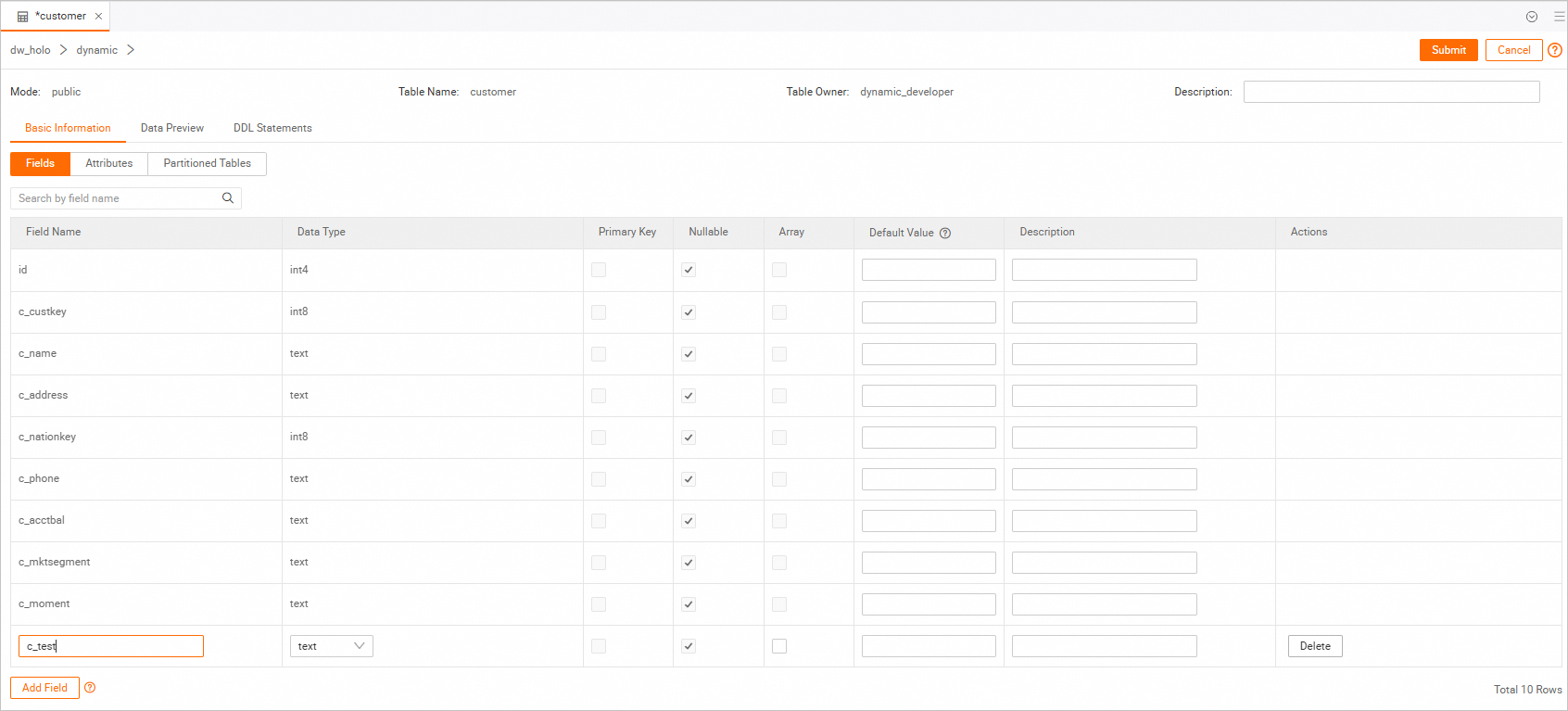The height and width of the screenshot is (711, 1568).
Task: Focus the table Description input field
Action: (1391, 92)
